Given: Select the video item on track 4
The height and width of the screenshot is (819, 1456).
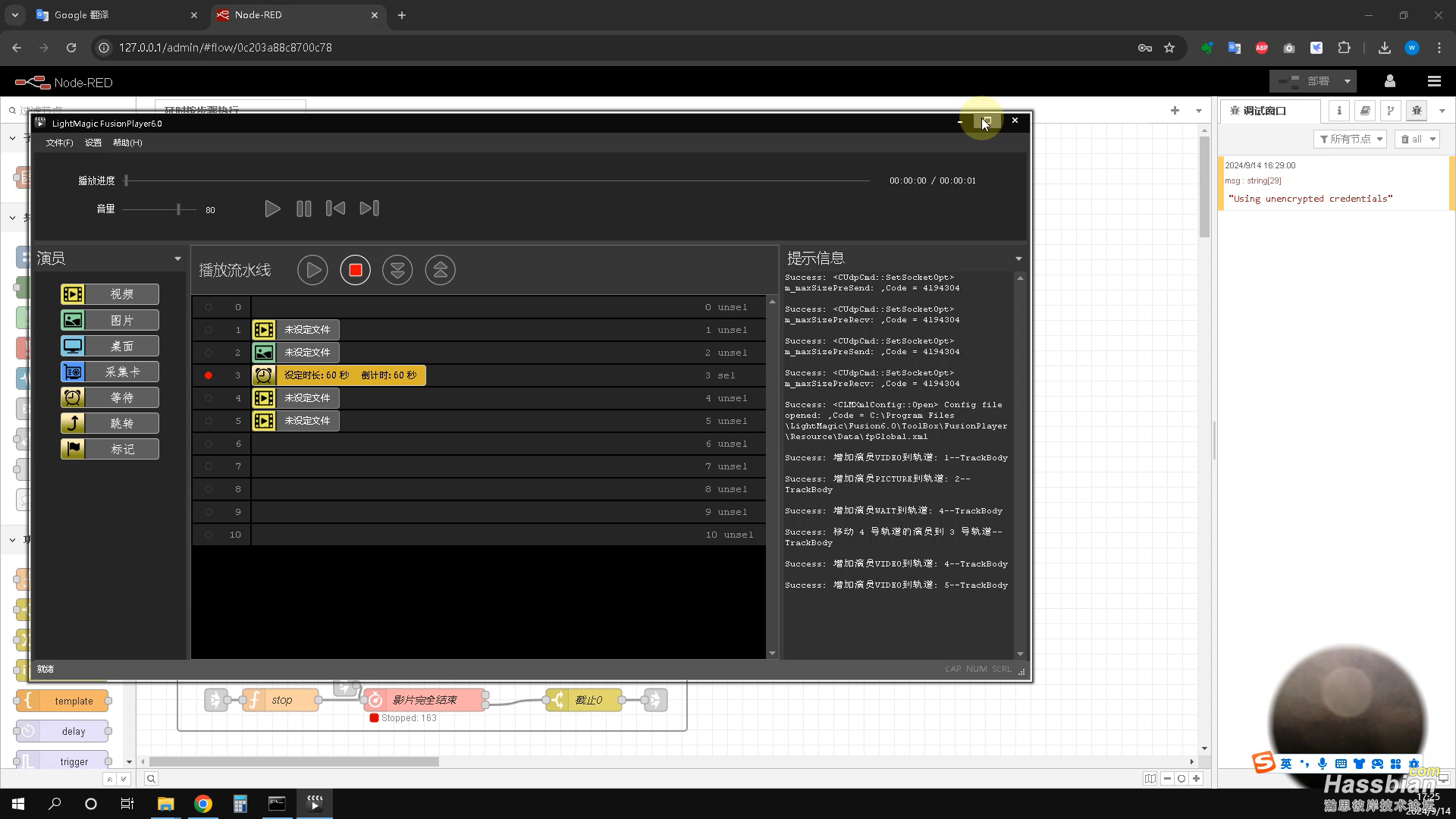Looking at the screenshot, I should point(296,398).
